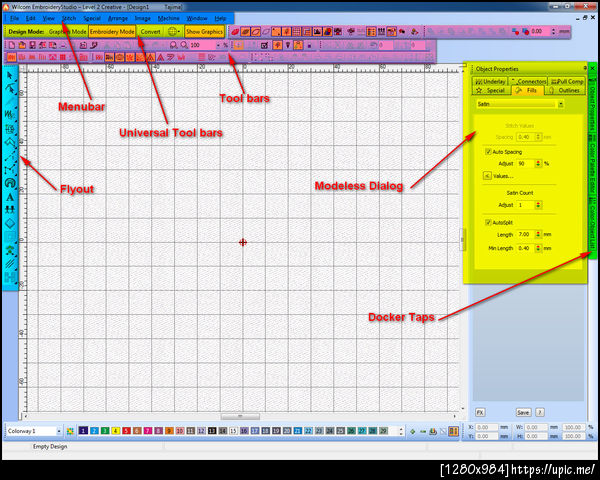Click the green add-color arrow icon
600x480 pixels.
coord(412,431)
